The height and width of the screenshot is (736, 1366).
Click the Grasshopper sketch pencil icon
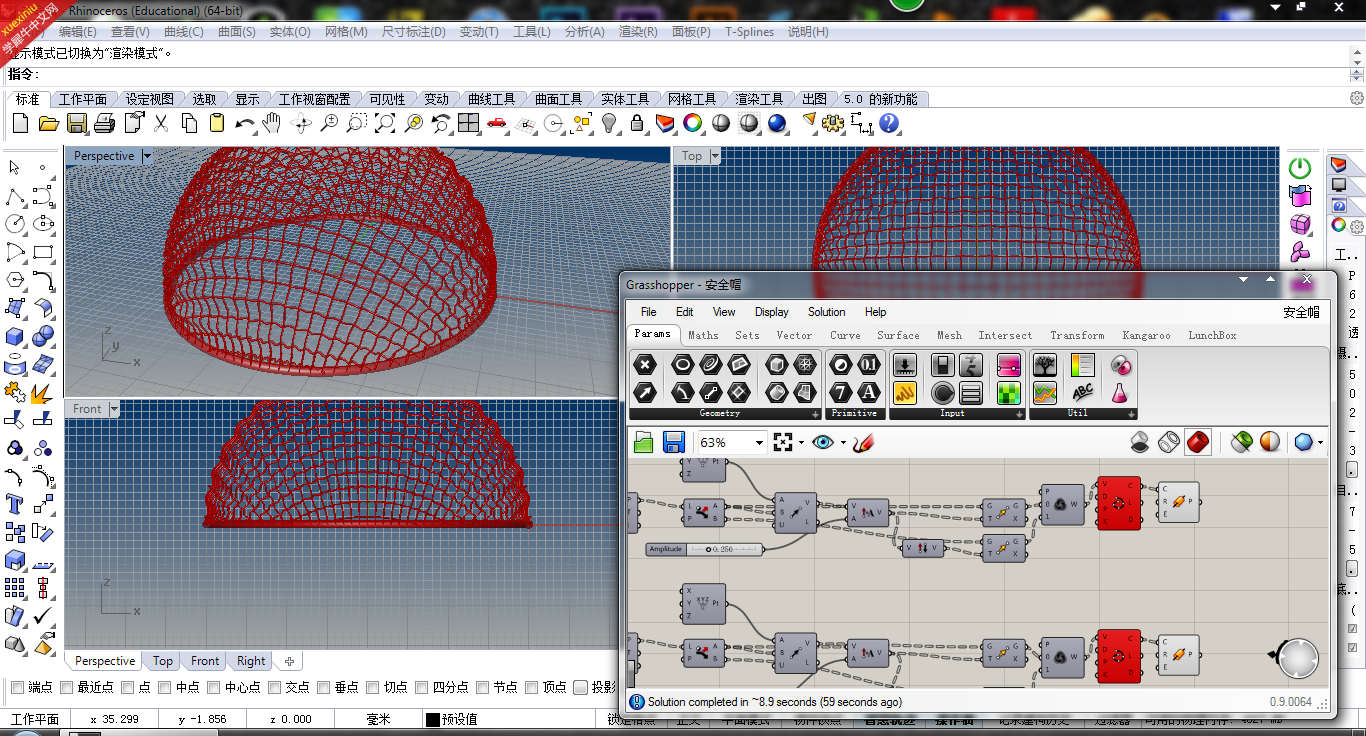coord(864,442)
